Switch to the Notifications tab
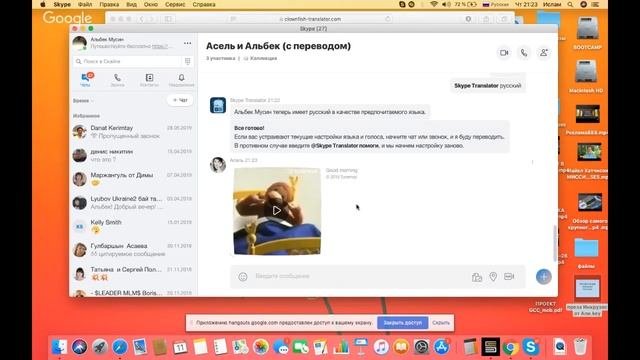 [181, 80]
